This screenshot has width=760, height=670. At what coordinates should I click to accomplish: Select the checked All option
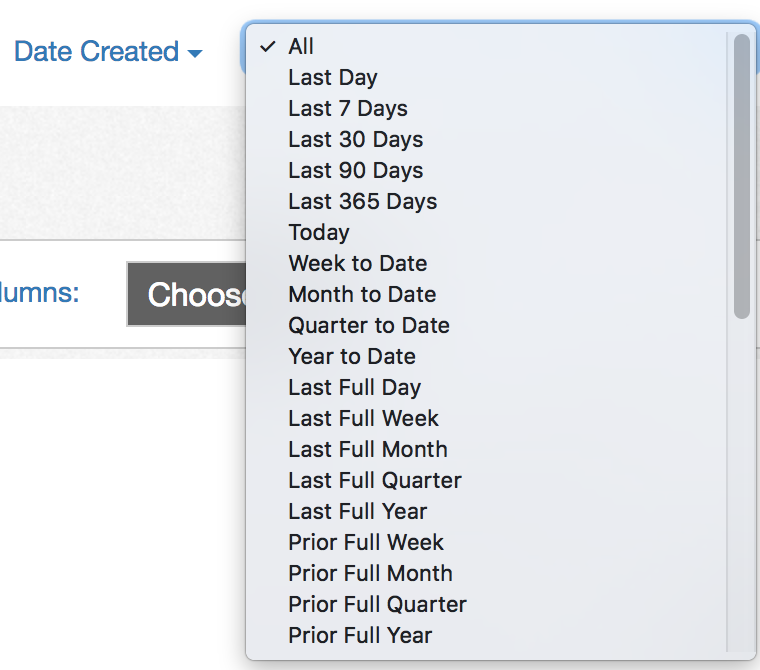click(x=301, y=46)
